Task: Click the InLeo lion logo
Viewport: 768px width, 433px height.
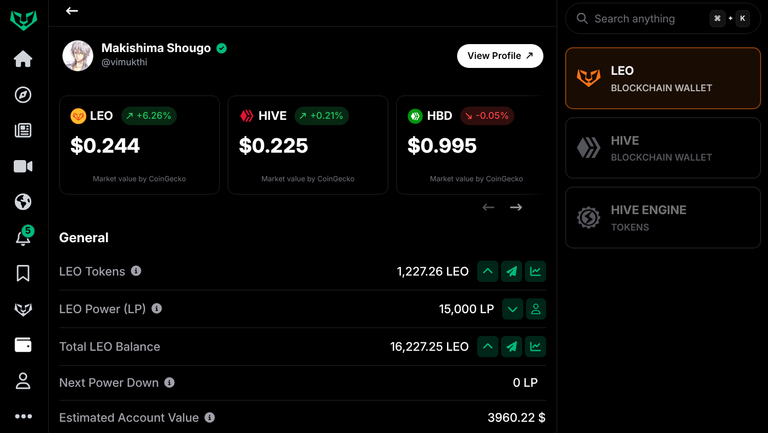Action: (24, 20)
